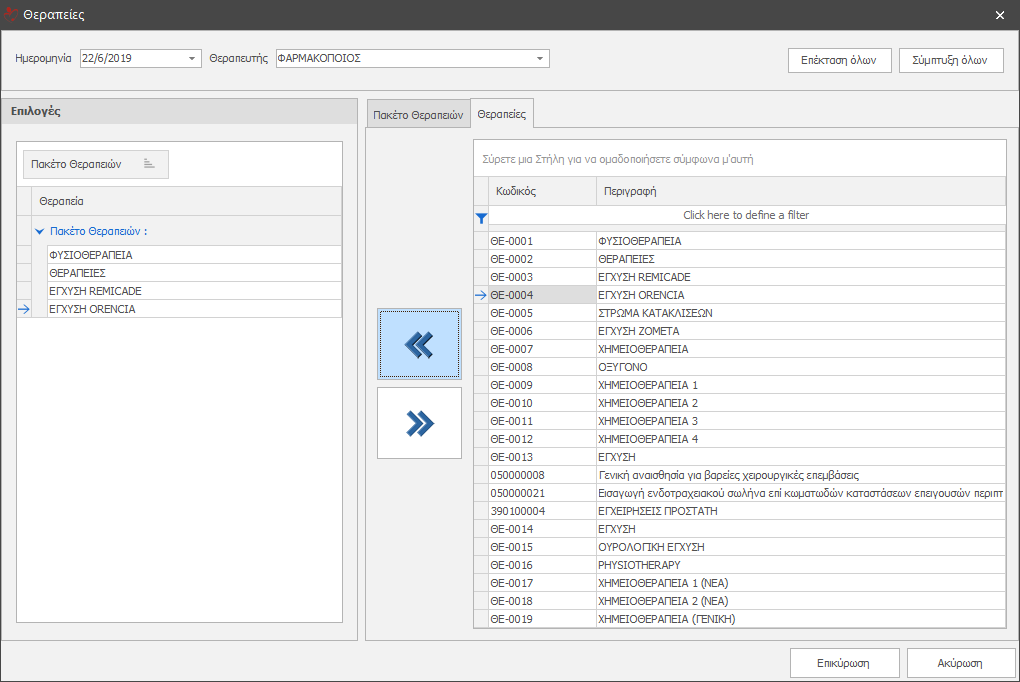Switch to the Πακέτο Θεραπειών tab

tap(418, 115)
